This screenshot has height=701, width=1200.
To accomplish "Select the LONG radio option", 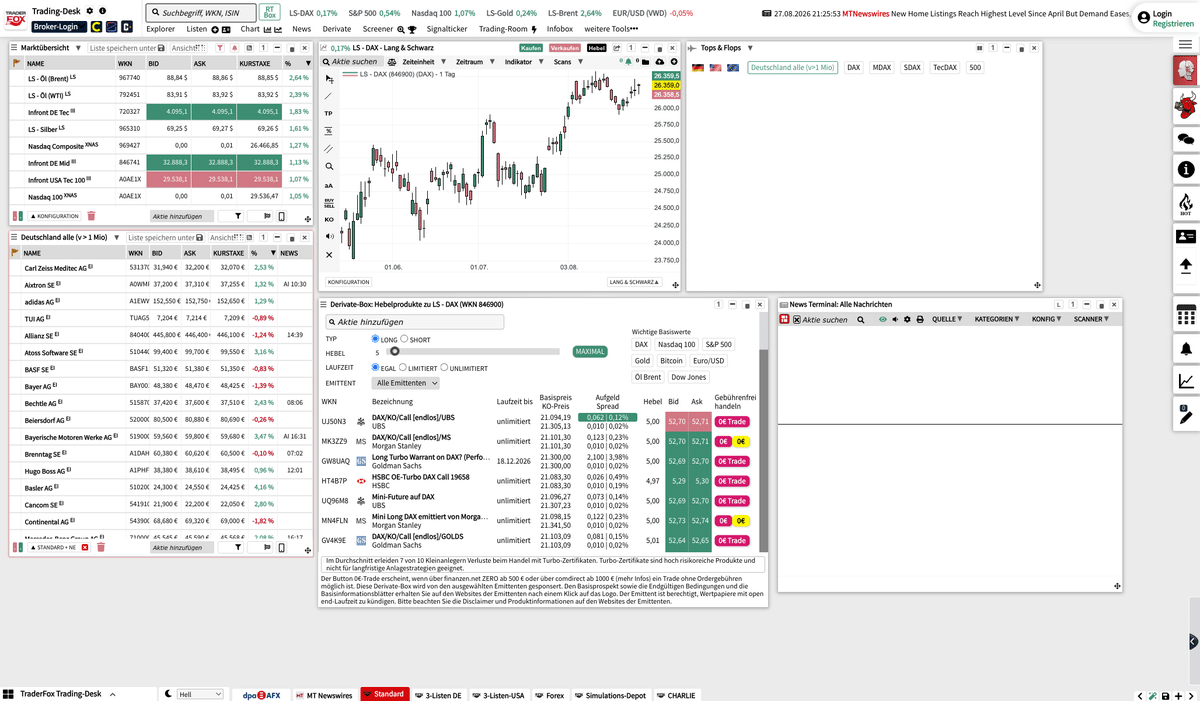I will coord(376,339).
